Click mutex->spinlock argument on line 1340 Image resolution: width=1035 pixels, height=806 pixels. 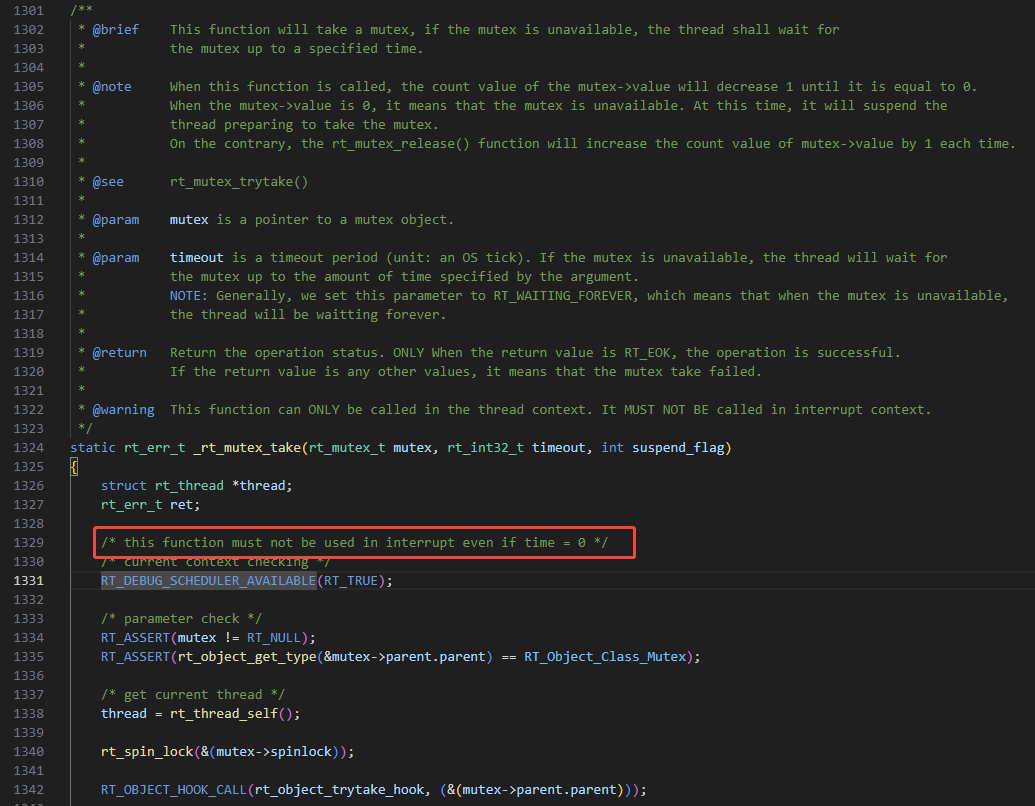pos(274,752)
